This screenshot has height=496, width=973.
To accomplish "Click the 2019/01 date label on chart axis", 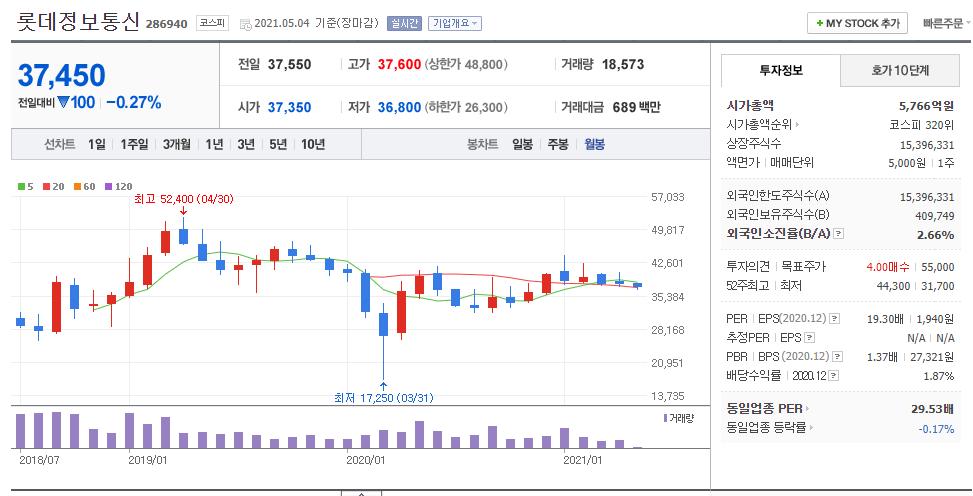I will [148, 460].
